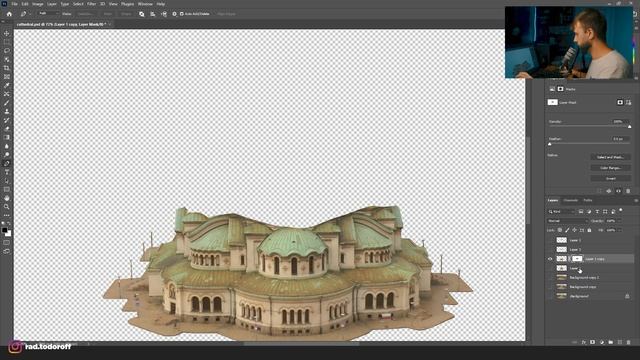Toggle mask visibility eye in Properties

[618, 191]
